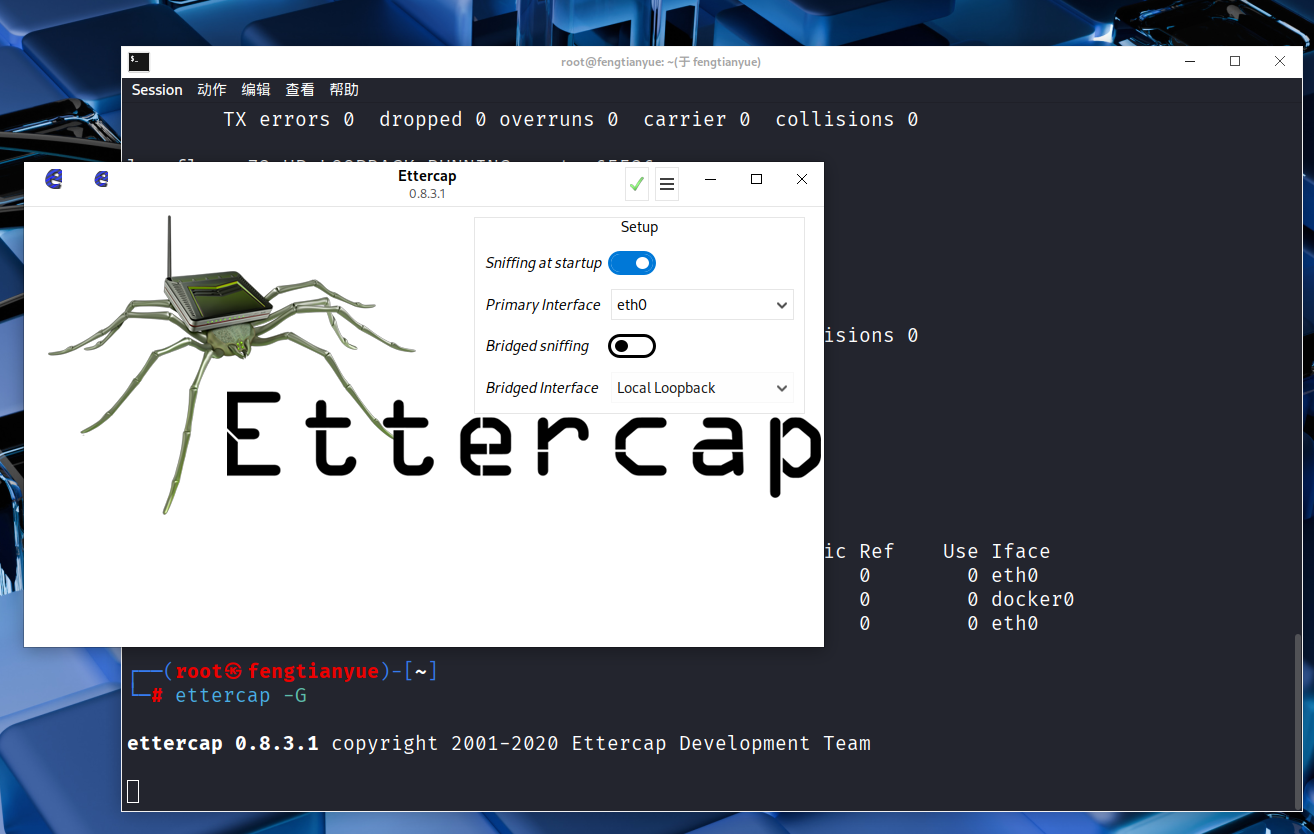Minimize the terminal window
1314x834 pixels.
pyautogui.click(x=1190, y=62)
